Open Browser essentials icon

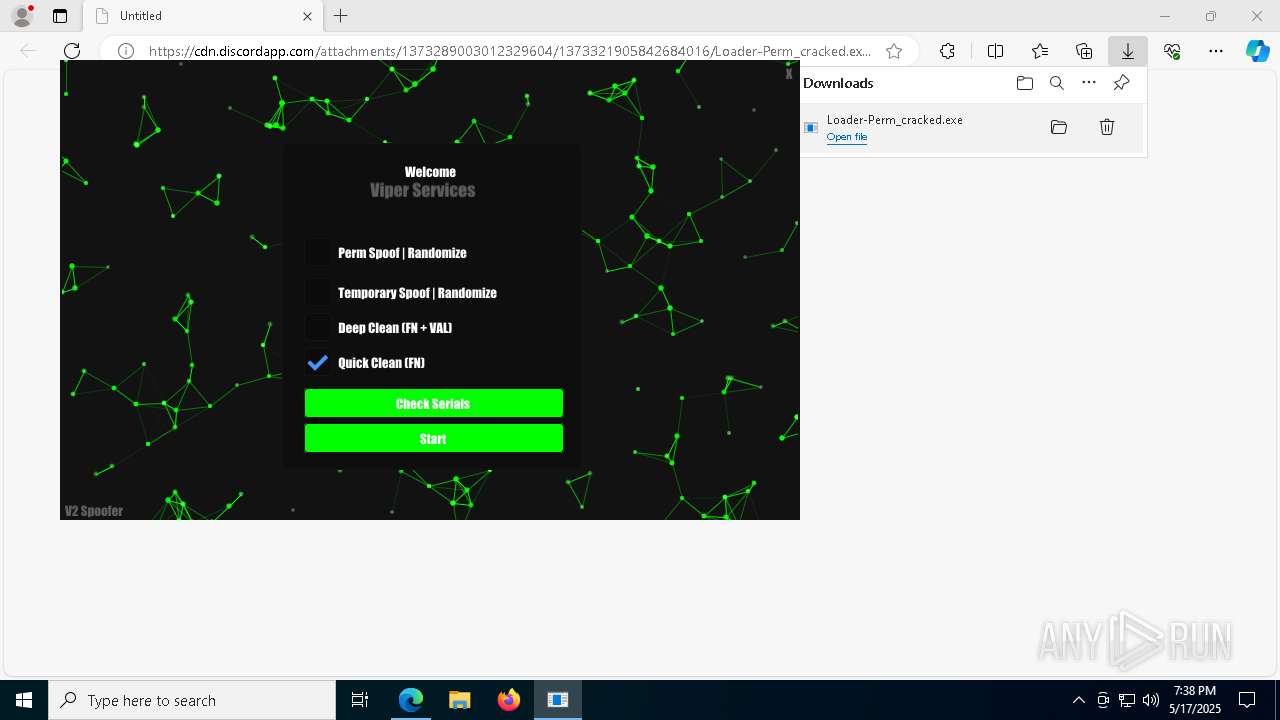[1172, 51]
